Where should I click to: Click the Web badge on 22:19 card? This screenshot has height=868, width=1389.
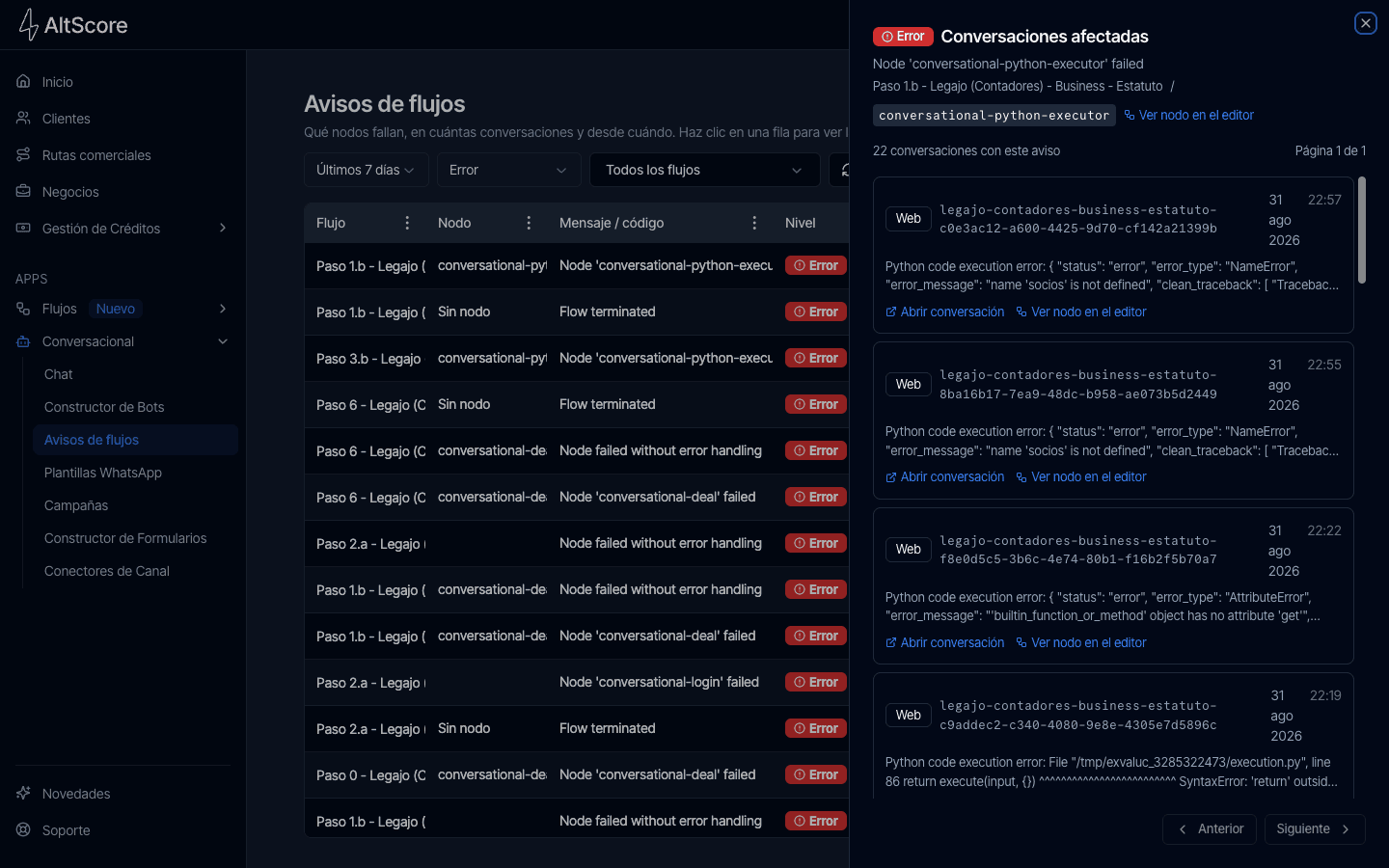click(909, 716)
